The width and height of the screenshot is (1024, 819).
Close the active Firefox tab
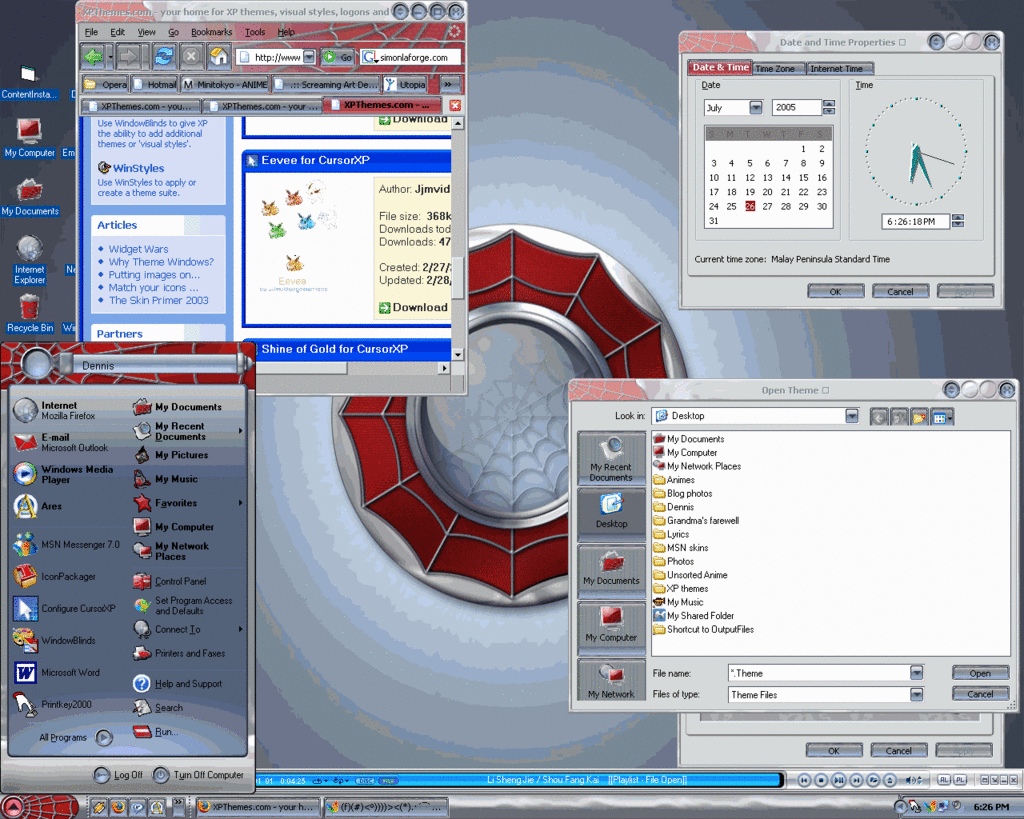point(455,106)
